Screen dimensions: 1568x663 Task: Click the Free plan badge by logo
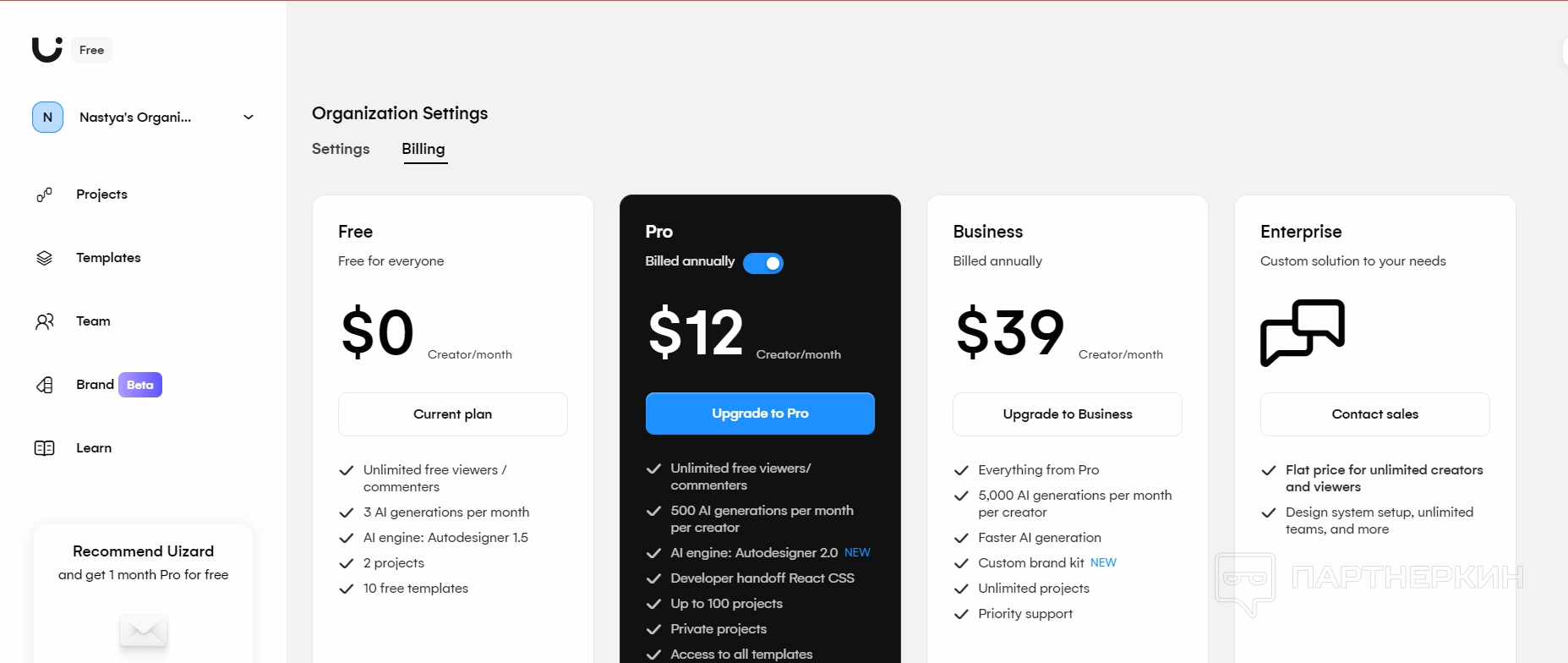[x=91, y=50]
